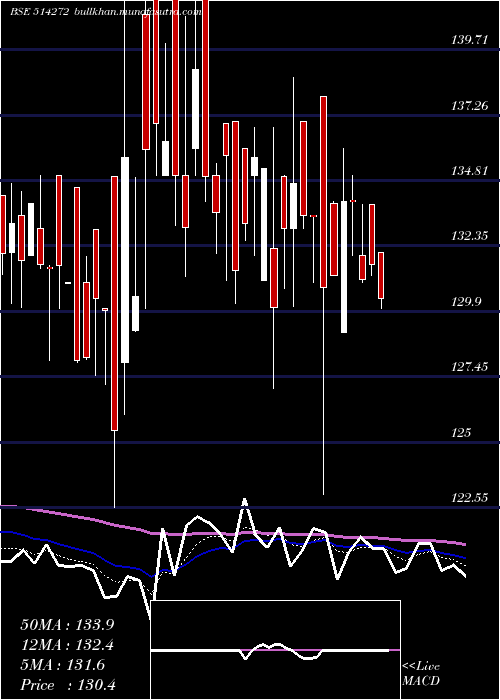Click the 5MA : 131.6 readout

(x=63, y=665)
